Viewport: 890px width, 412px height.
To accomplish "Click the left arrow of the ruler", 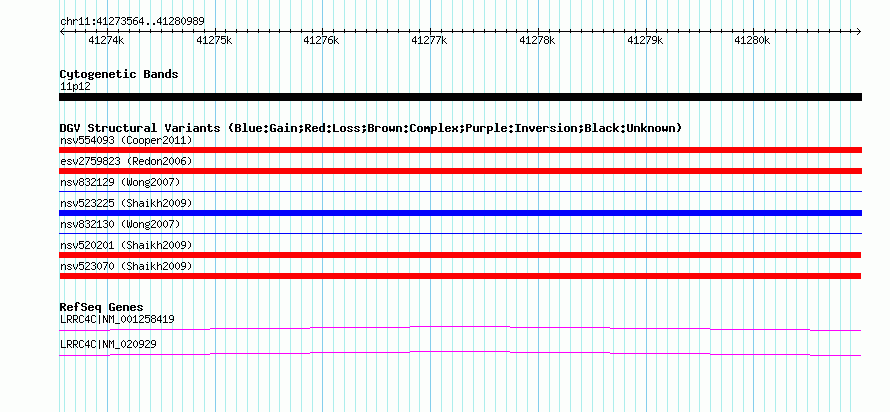I will (62, 31).
